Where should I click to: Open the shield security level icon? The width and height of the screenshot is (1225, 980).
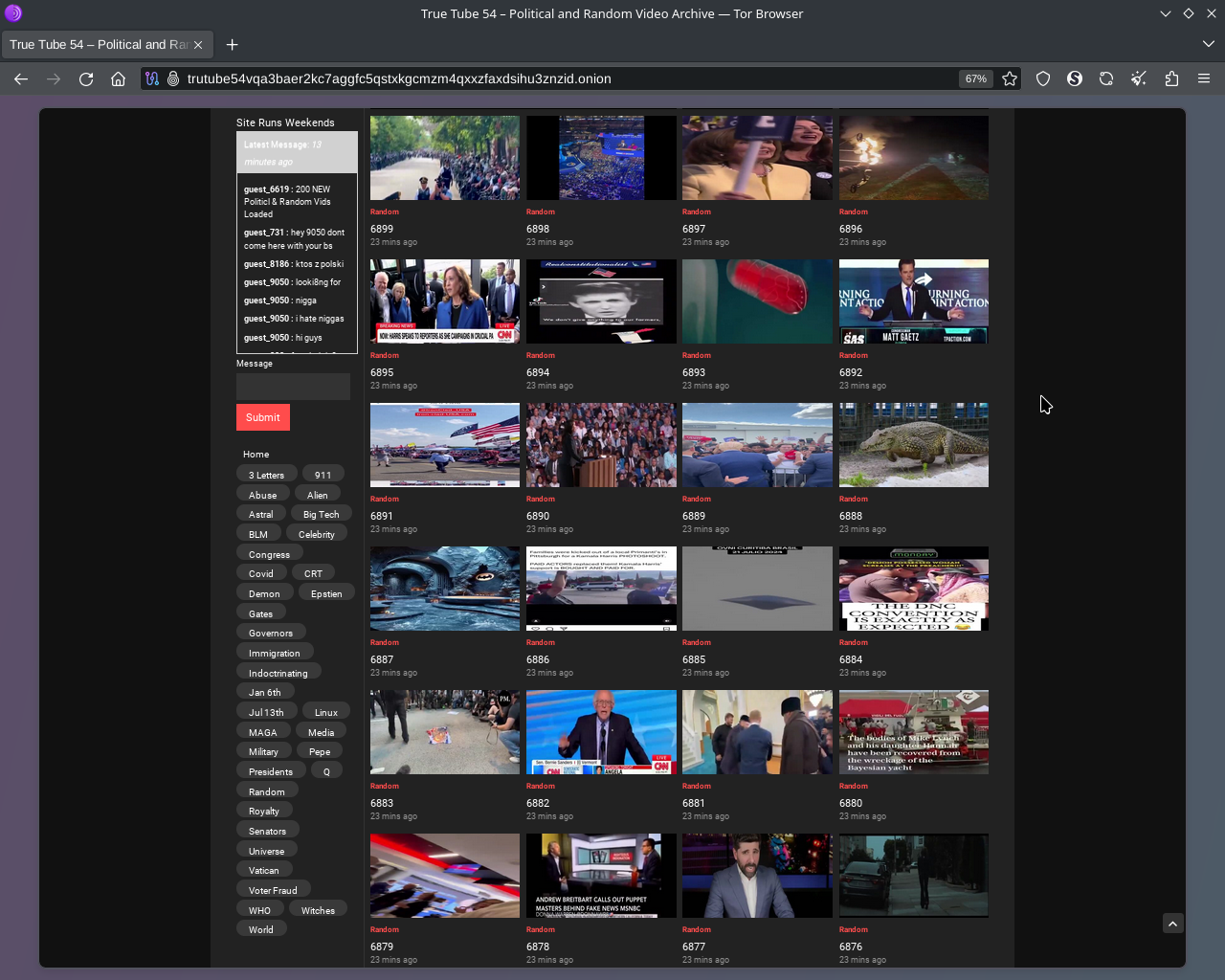point(1043,78)
